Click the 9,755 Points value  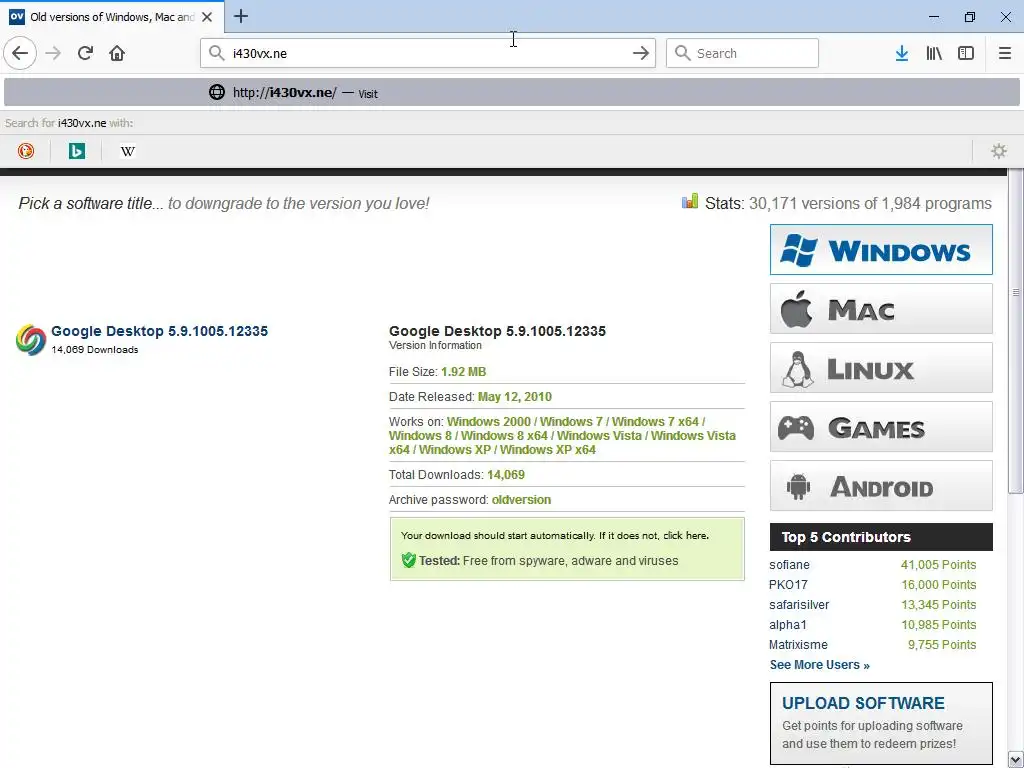(942, 645)
